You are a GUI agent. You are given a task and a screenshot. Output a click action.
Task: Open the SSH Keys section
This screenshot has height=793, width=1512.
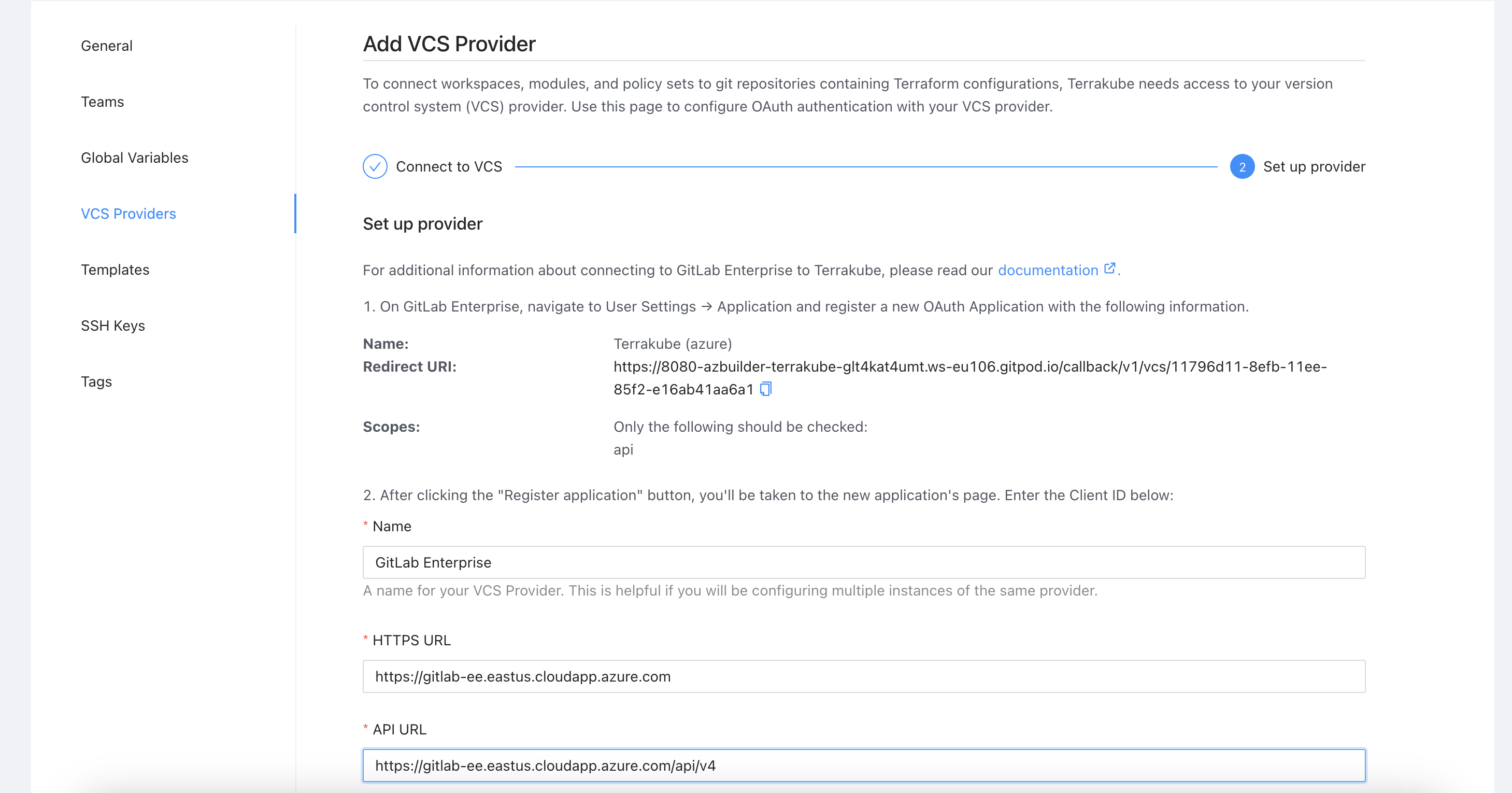click(x=112, y=326)
